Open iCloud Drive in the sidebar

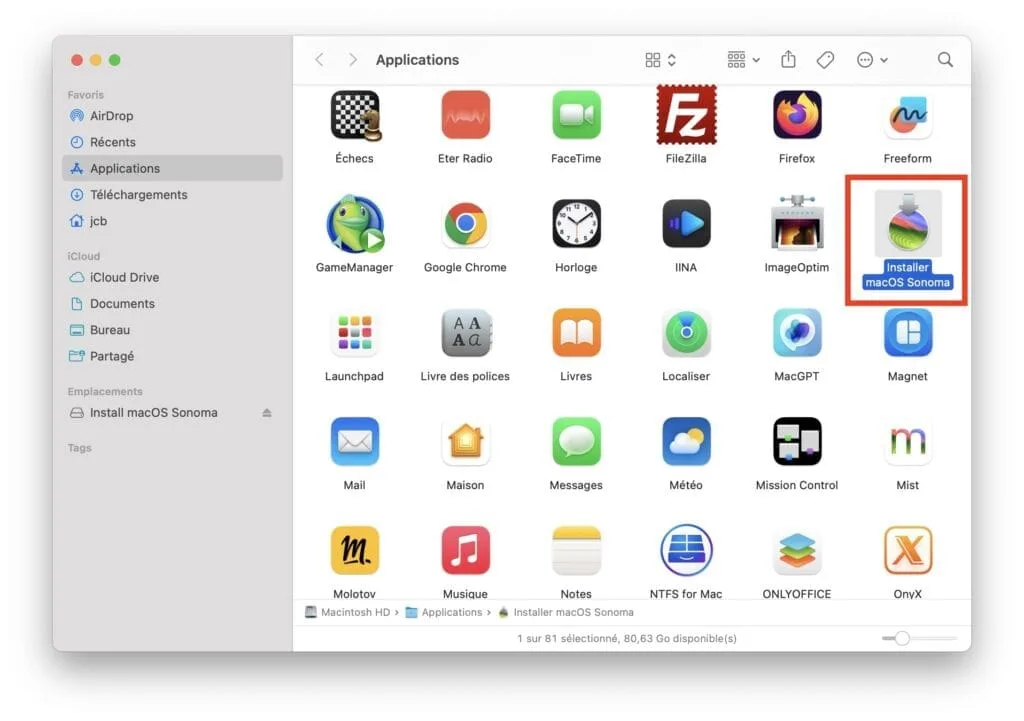click(x=172, y=277)
